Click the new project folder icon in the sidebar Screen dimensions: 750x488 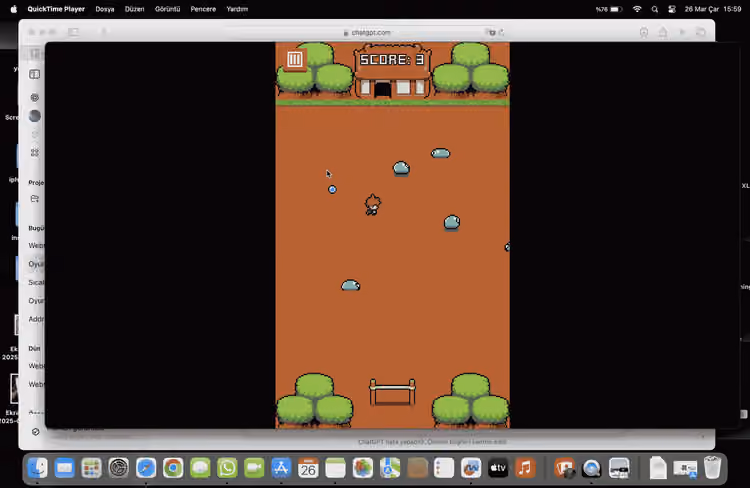(x=34, y=199)
